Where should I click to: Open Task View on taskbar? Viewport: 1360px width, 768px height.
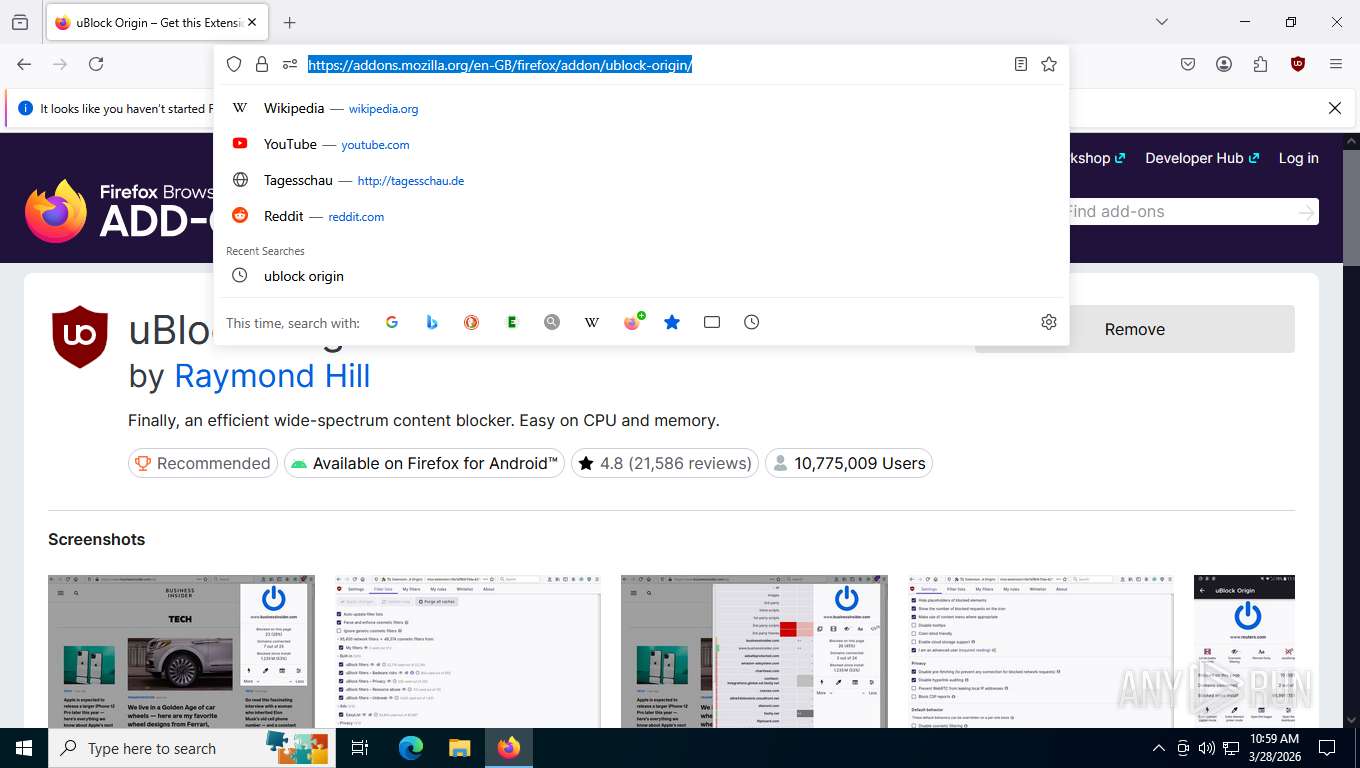[x=360, y=748]
